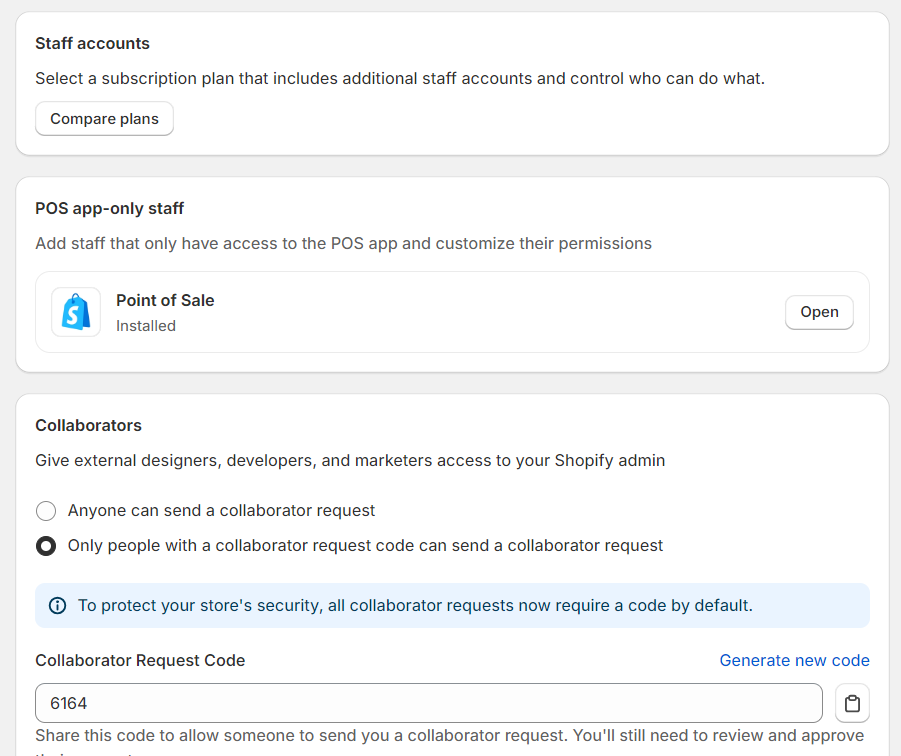Screen dimensions: 901x756
Task: Click the staff accounts subscription plan description
Action: [x=400, y=78]
